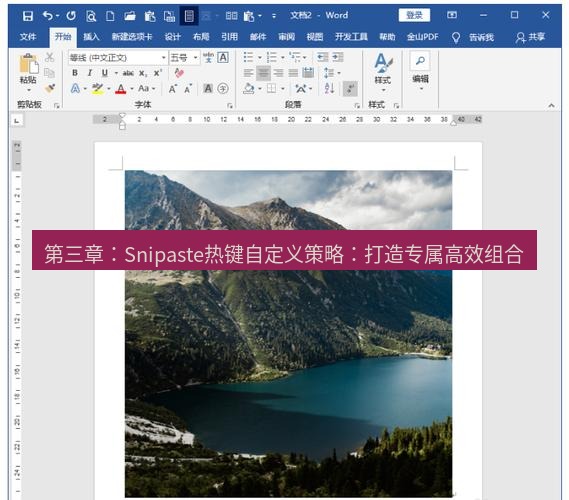Insert an enclosed character with circled 字 icon
Viewport: 569px width, 500px height.
point(223,88)
